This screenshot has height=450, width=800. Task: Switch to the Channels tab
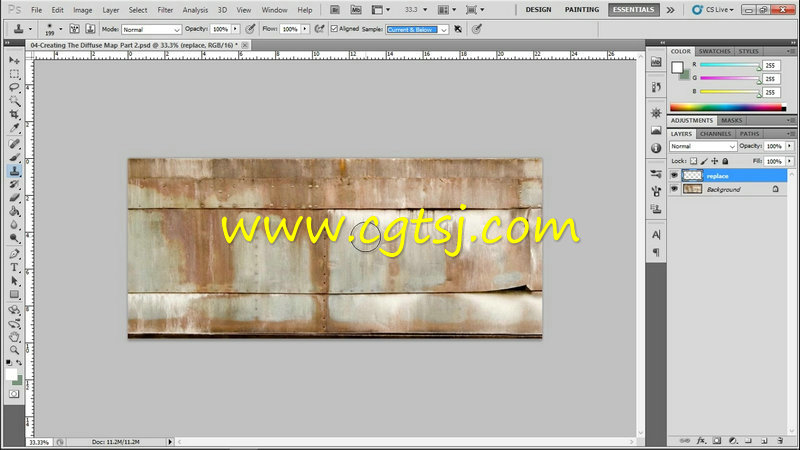click(x=715, y=134)
